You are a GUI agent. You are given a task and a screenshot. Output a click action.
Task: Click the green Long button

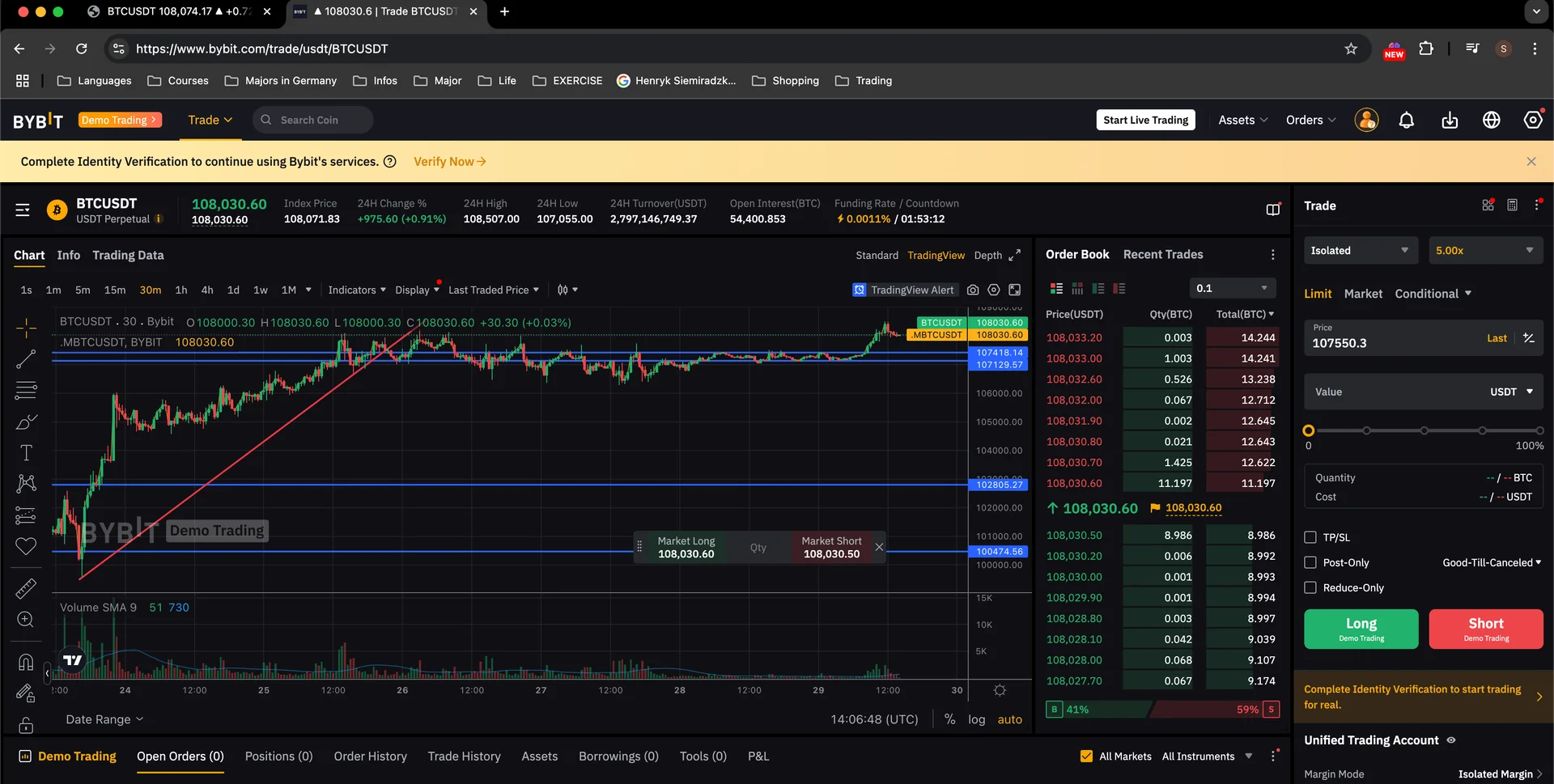coord(1361,629)
